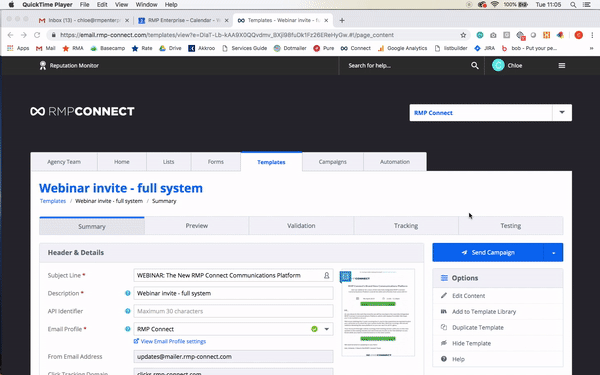This screenshot has width=600, height=375.
Task: Click the search magnifier in header
Action: click(x=474, y=65)
